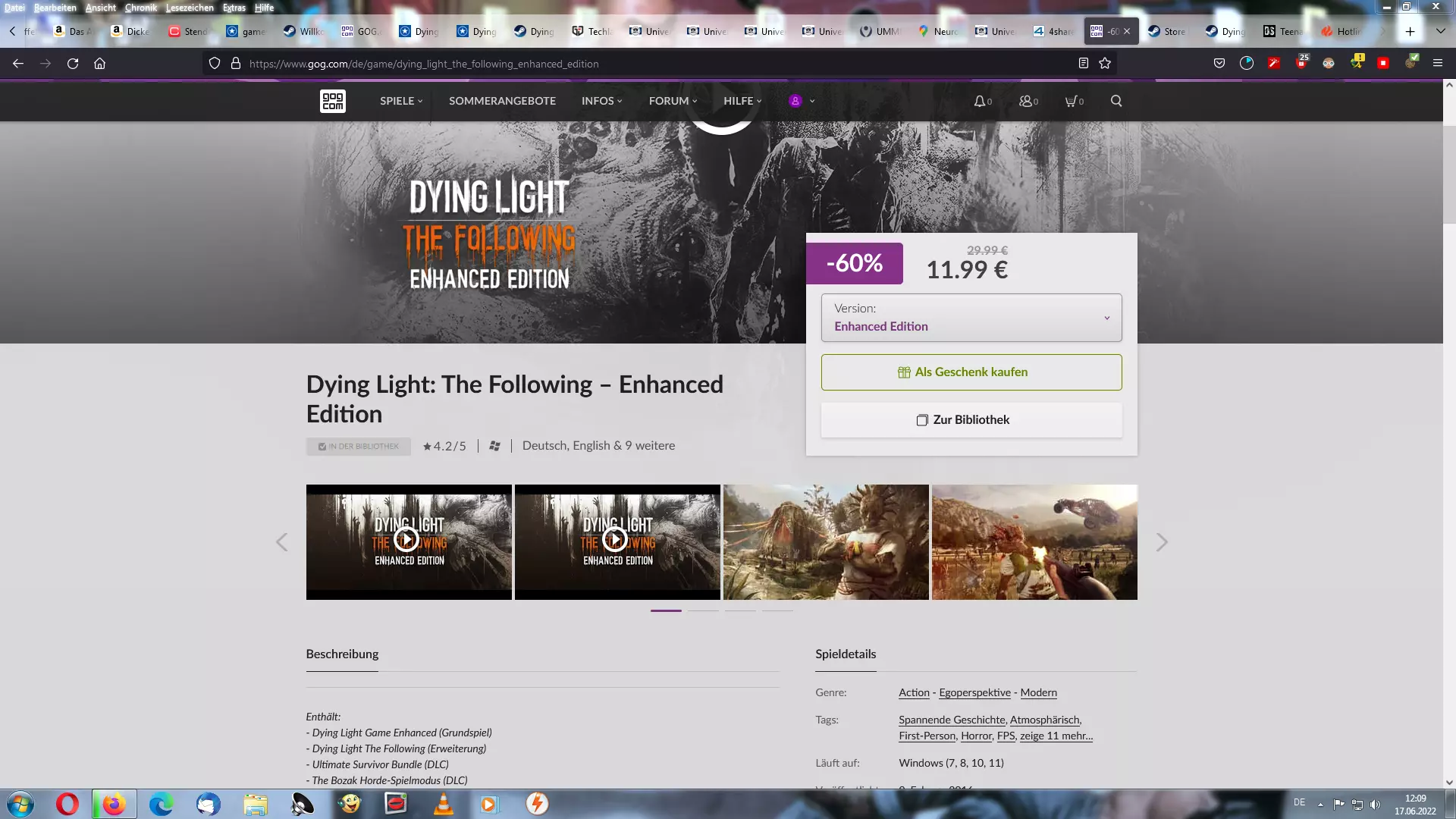This screenshot has width=1456, height=819.
Task: Open Opera from the taskbar
Action: 67,804
